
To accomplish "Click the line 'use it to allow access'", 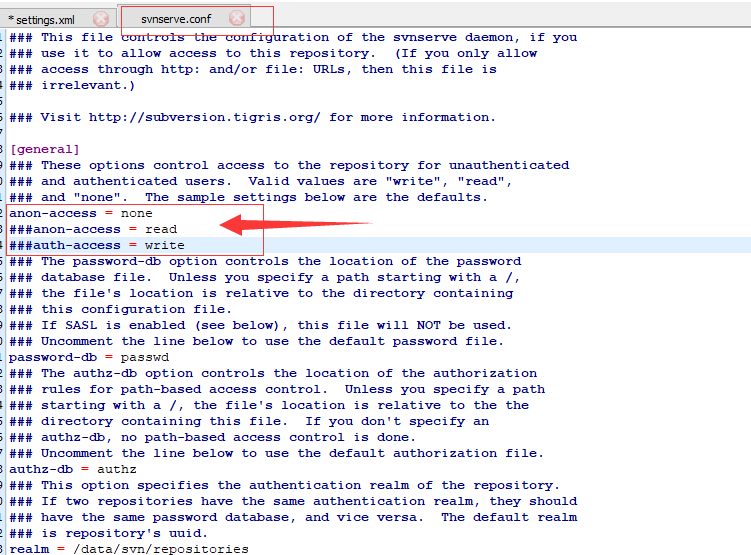I will pos(273,53).
